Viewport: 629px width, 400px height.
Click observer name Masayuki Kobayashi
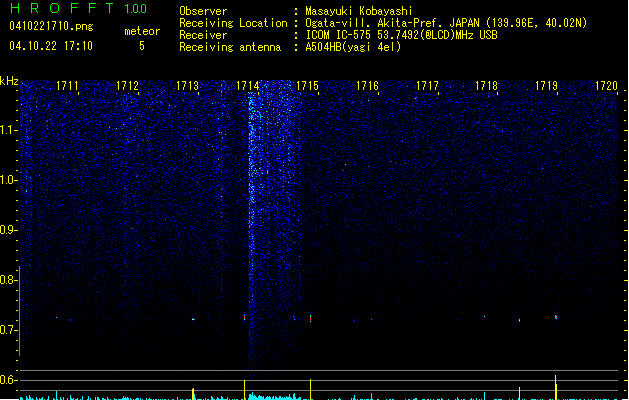(x=359, y=11)
